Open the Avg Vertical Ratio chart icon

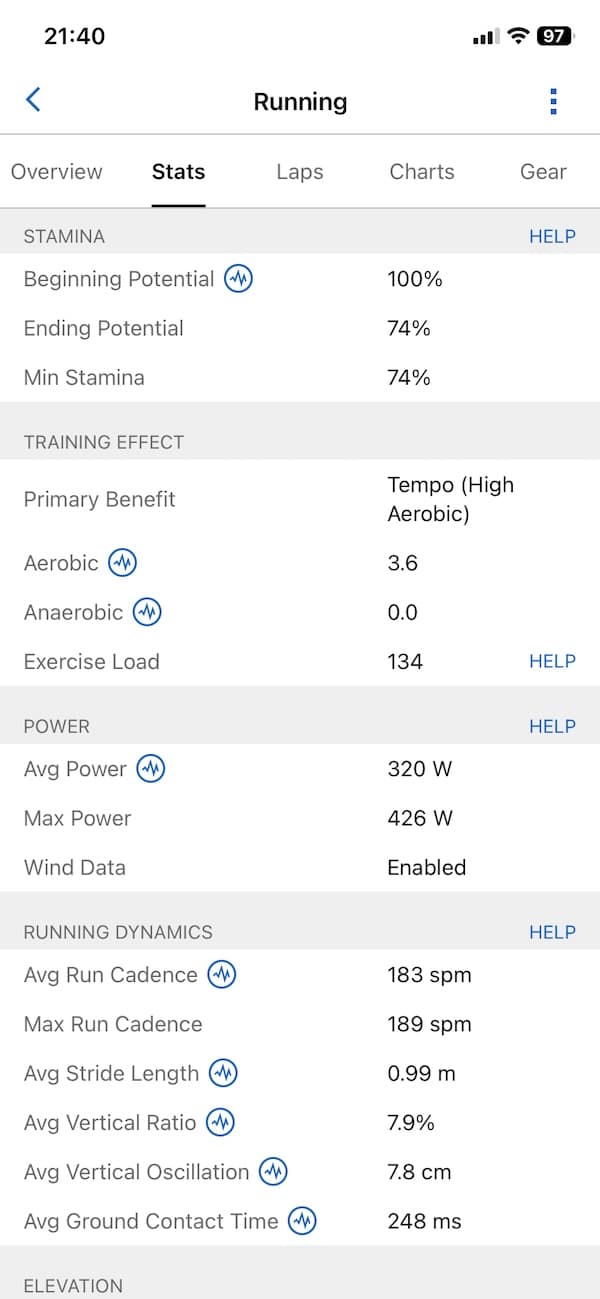[x=220, y=1123]
